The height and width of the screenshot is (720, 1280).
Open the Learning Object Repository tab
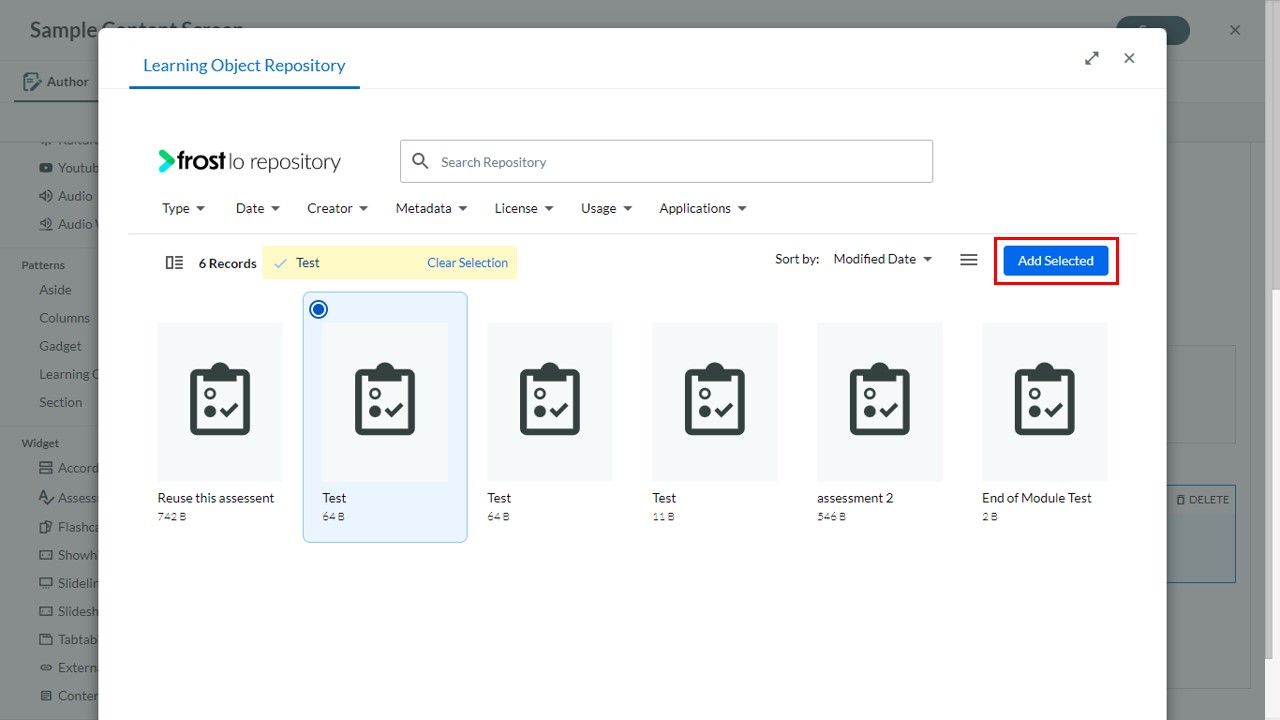[x=244, y=66]
